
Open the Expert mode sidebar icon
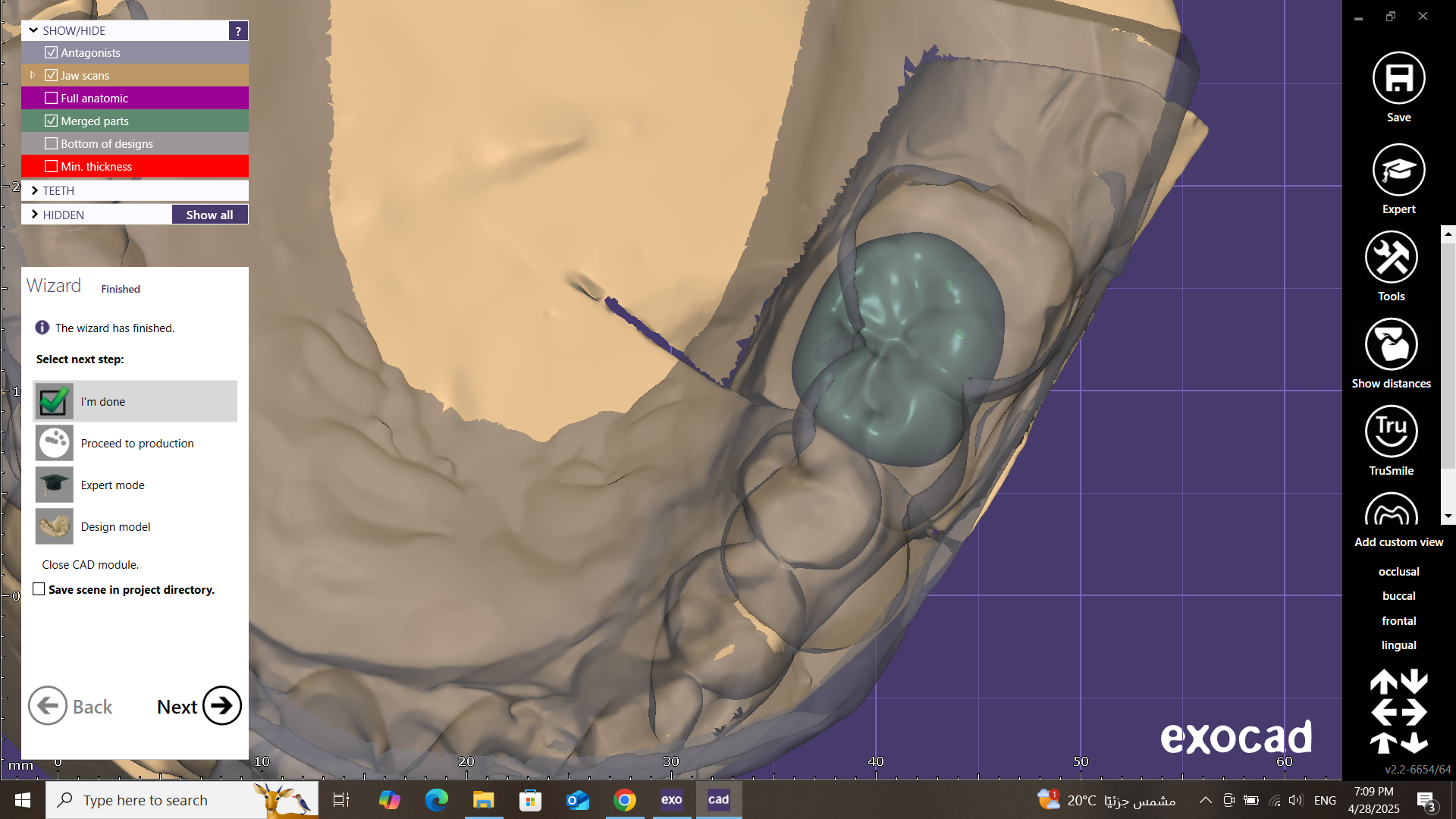[x=1398, y=170]
